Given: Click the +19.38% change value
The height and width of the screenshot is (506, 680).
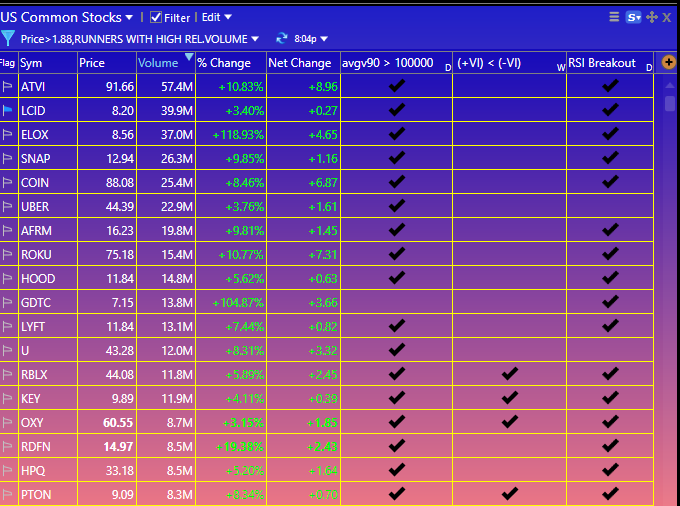Looking at the screenshot, I should [x=241, y=447].
